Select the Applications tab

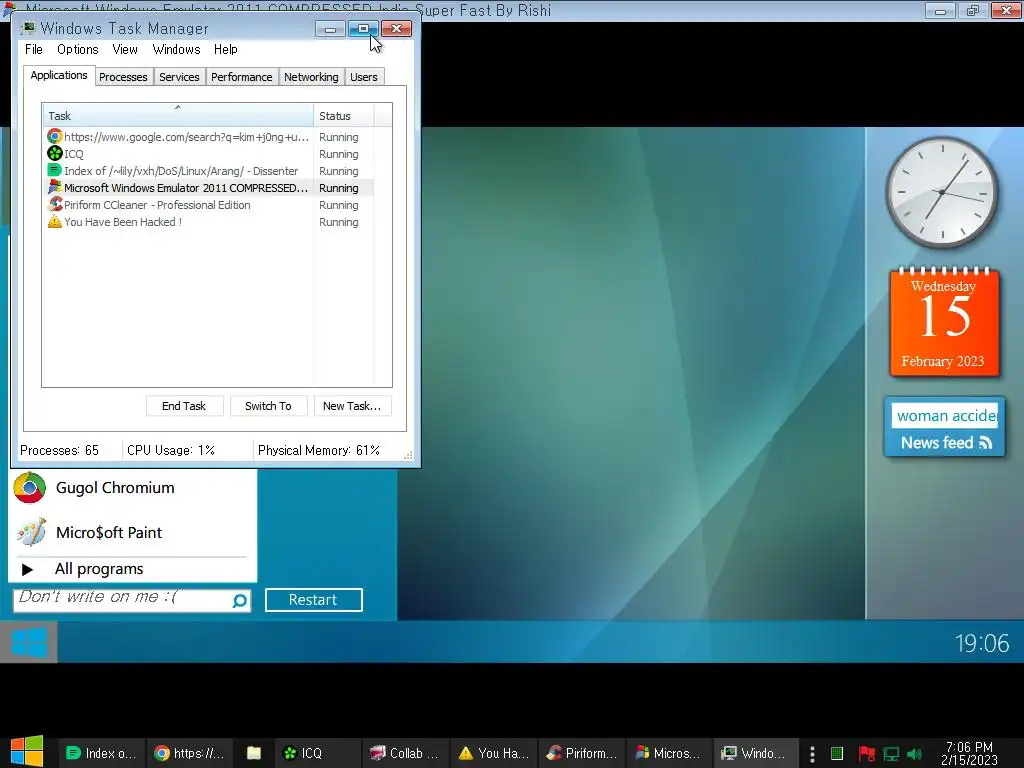point(59,75)
